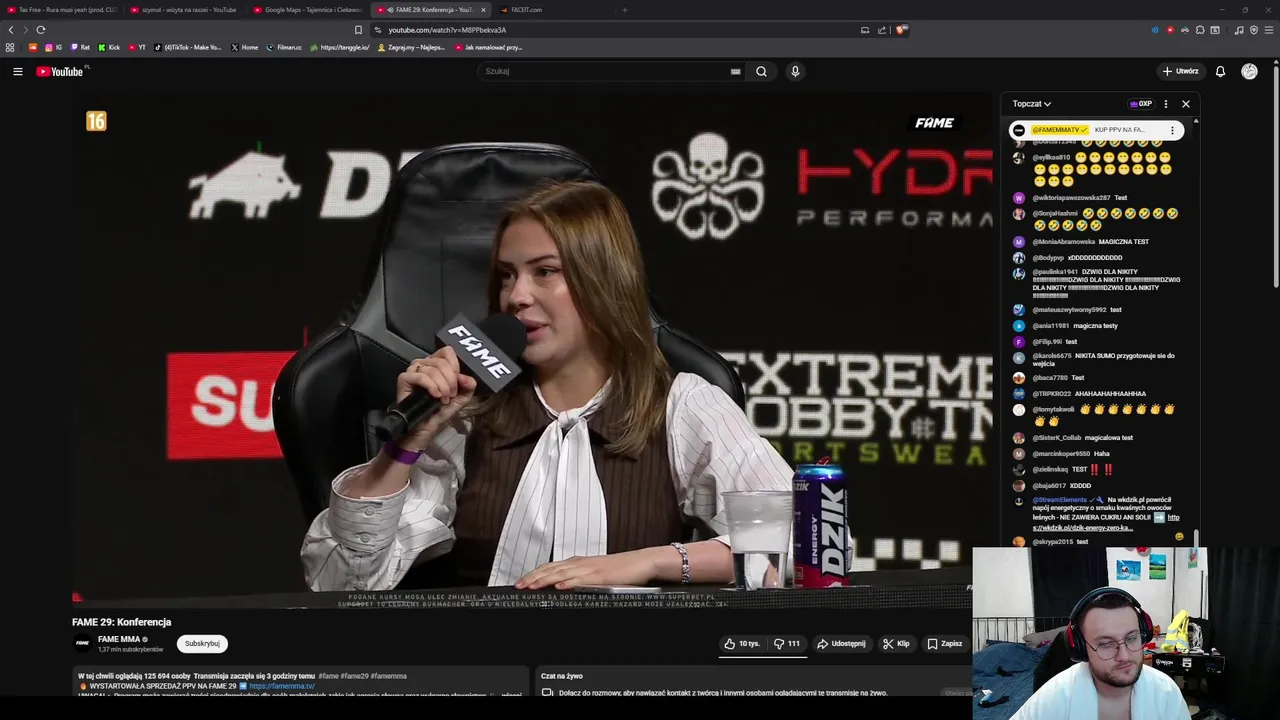Open the chat options three-dot menu
Image resolution: width=1280 pixels, height=720 pixels.
coord(1165,104)
